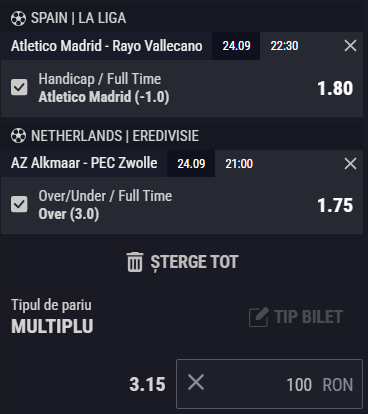
Task: Click the 1.75 odds value
Action: 335,205
